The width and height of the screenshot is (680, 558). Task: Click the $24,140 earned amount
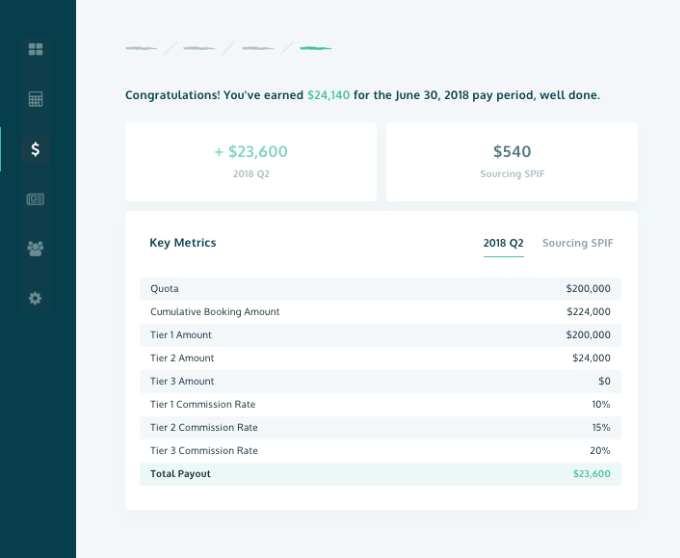click(x=328, y=95)
